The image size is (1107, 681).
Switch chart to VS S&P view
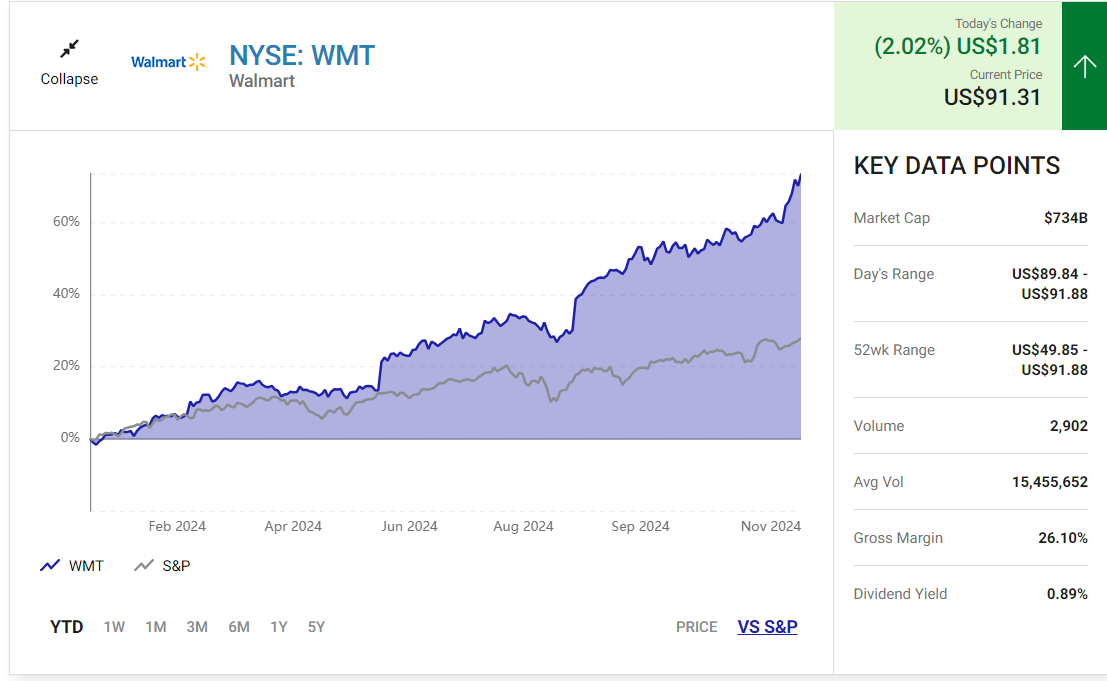coord(767,627)
